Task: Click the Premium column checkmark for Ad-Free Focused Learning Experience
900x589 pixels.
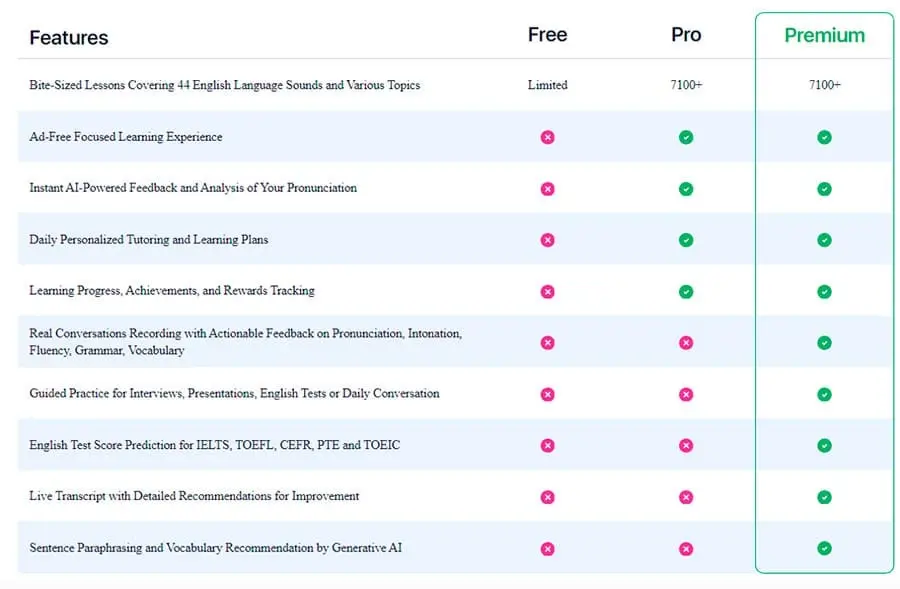Action: [x=824, y=137]
